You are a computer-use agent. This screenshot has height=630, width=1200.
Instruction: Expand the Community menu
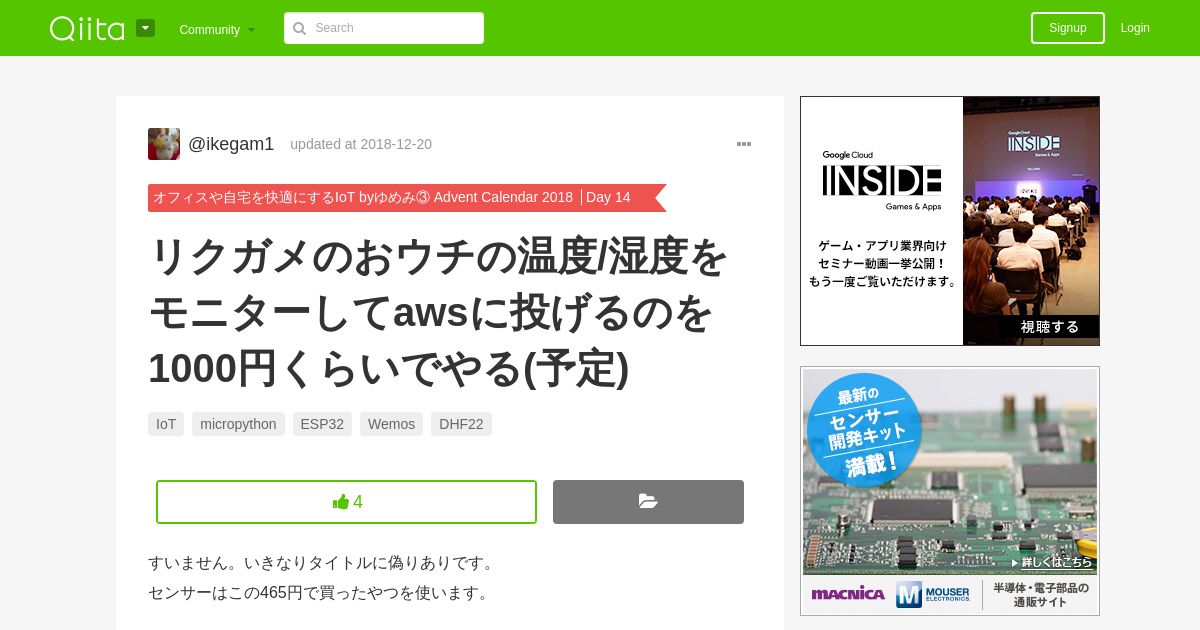[217, 29]
